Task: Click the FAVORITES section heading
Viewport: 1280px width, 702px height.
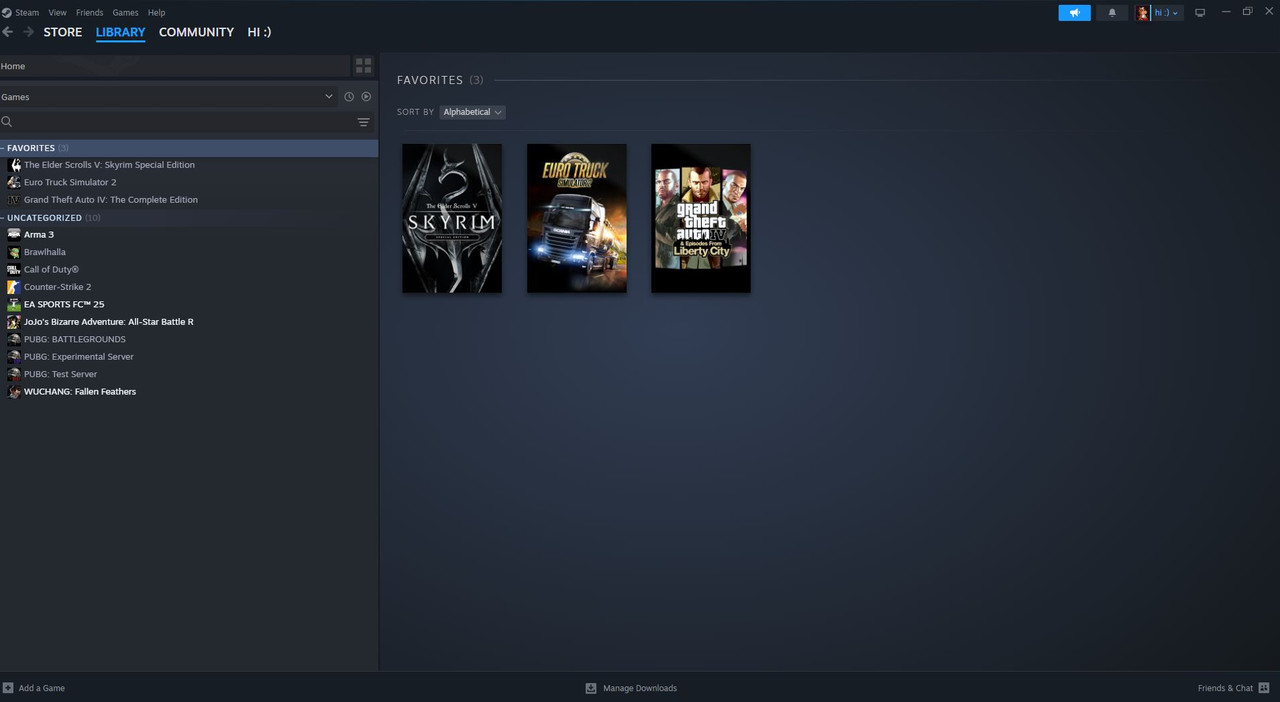Action: 430,80
